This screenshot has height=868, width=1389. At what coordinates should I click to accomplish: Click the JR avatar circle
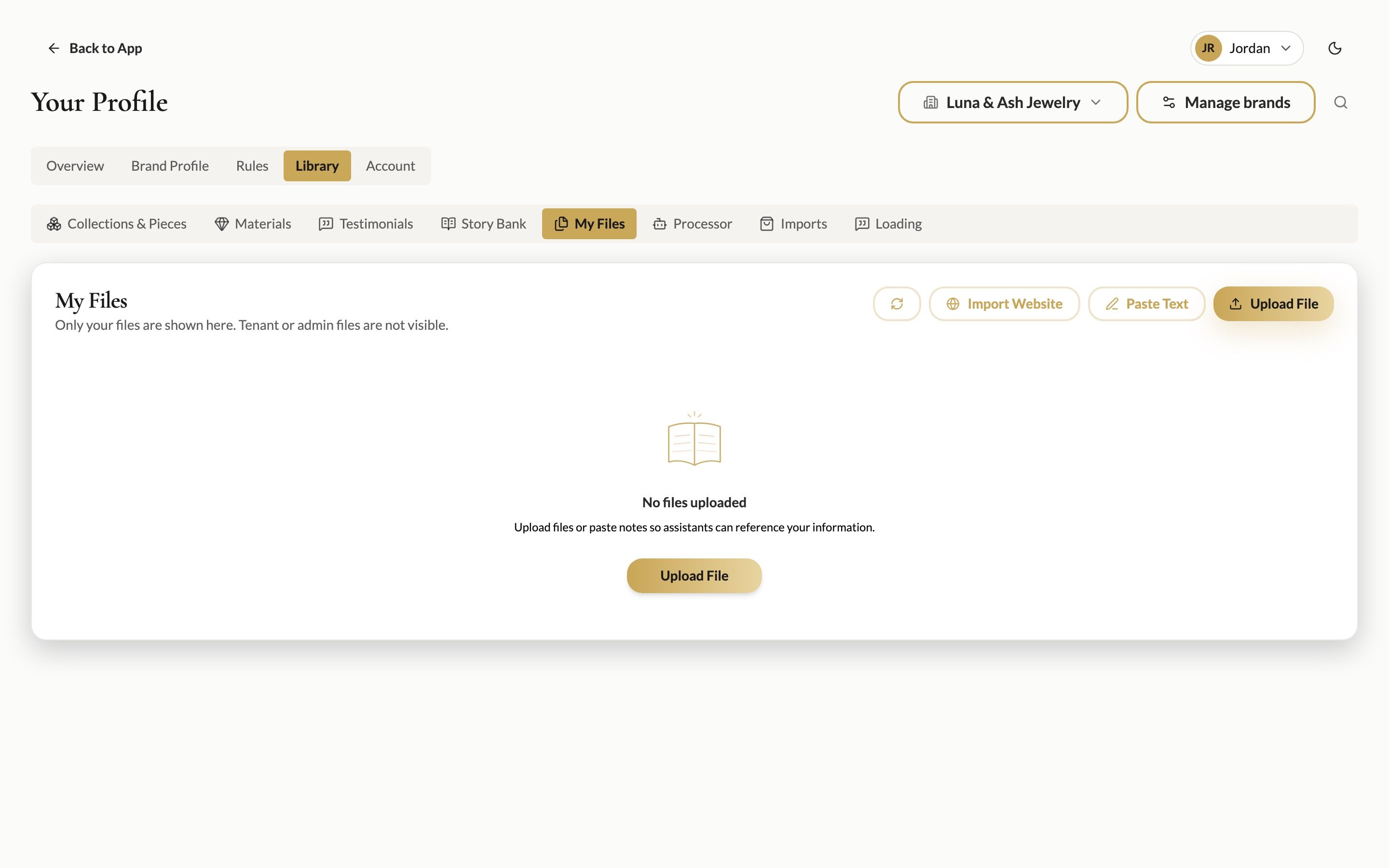[1208, 48]
